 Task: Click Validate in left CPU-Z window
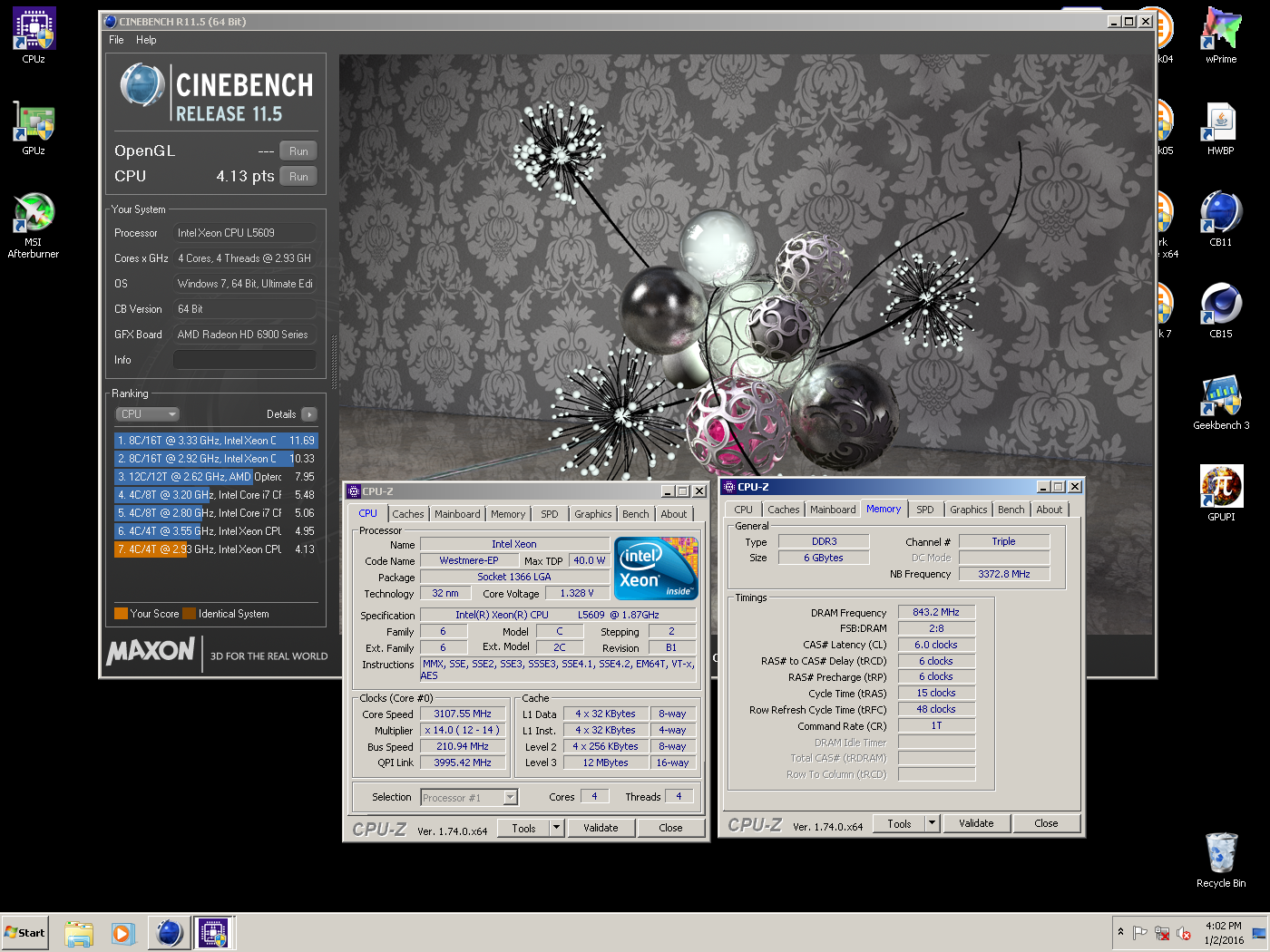click(x=601, y=828)
